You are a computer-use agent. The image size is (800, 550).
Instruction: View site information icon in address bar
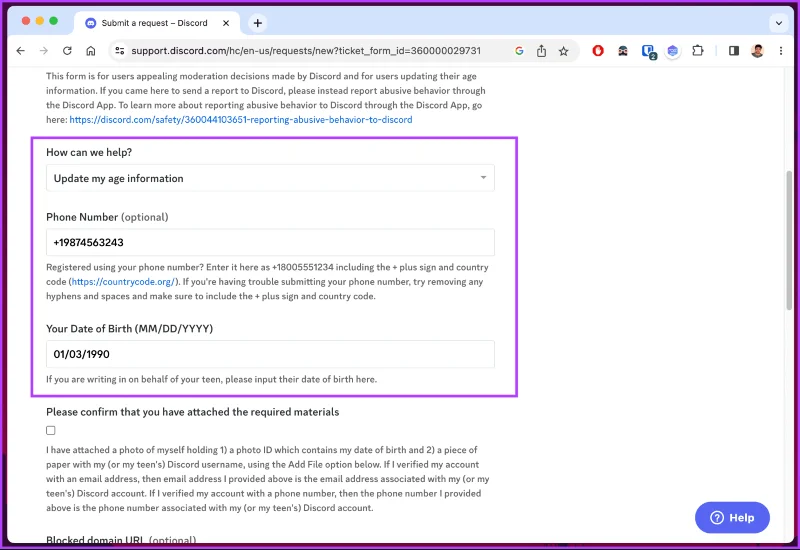(x=120, y=51)
